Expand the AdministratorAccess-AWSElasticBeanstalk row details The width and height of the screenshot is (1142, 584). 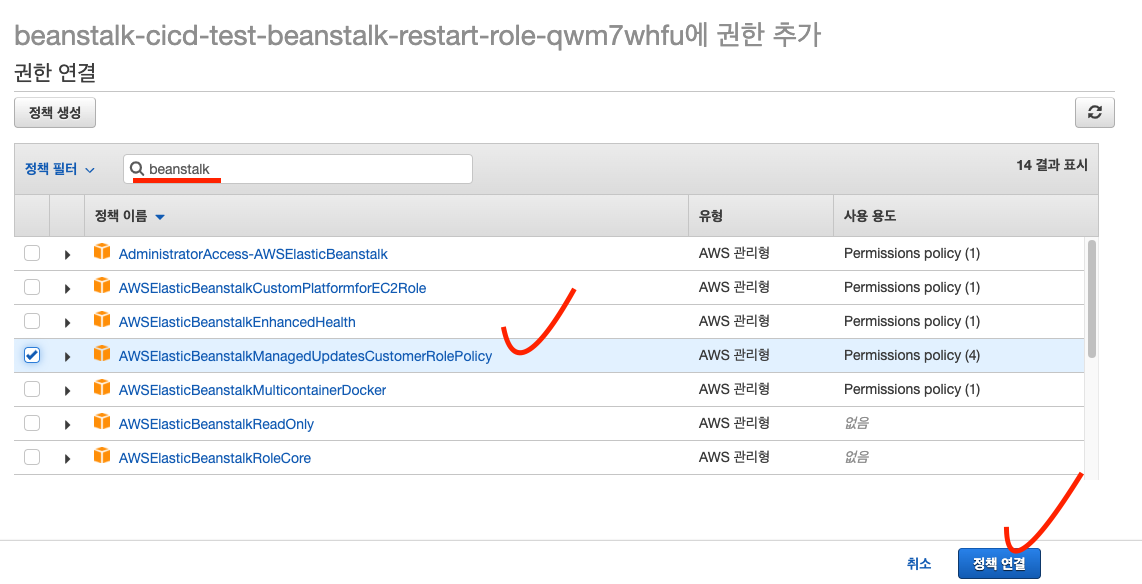click(67, 255)
